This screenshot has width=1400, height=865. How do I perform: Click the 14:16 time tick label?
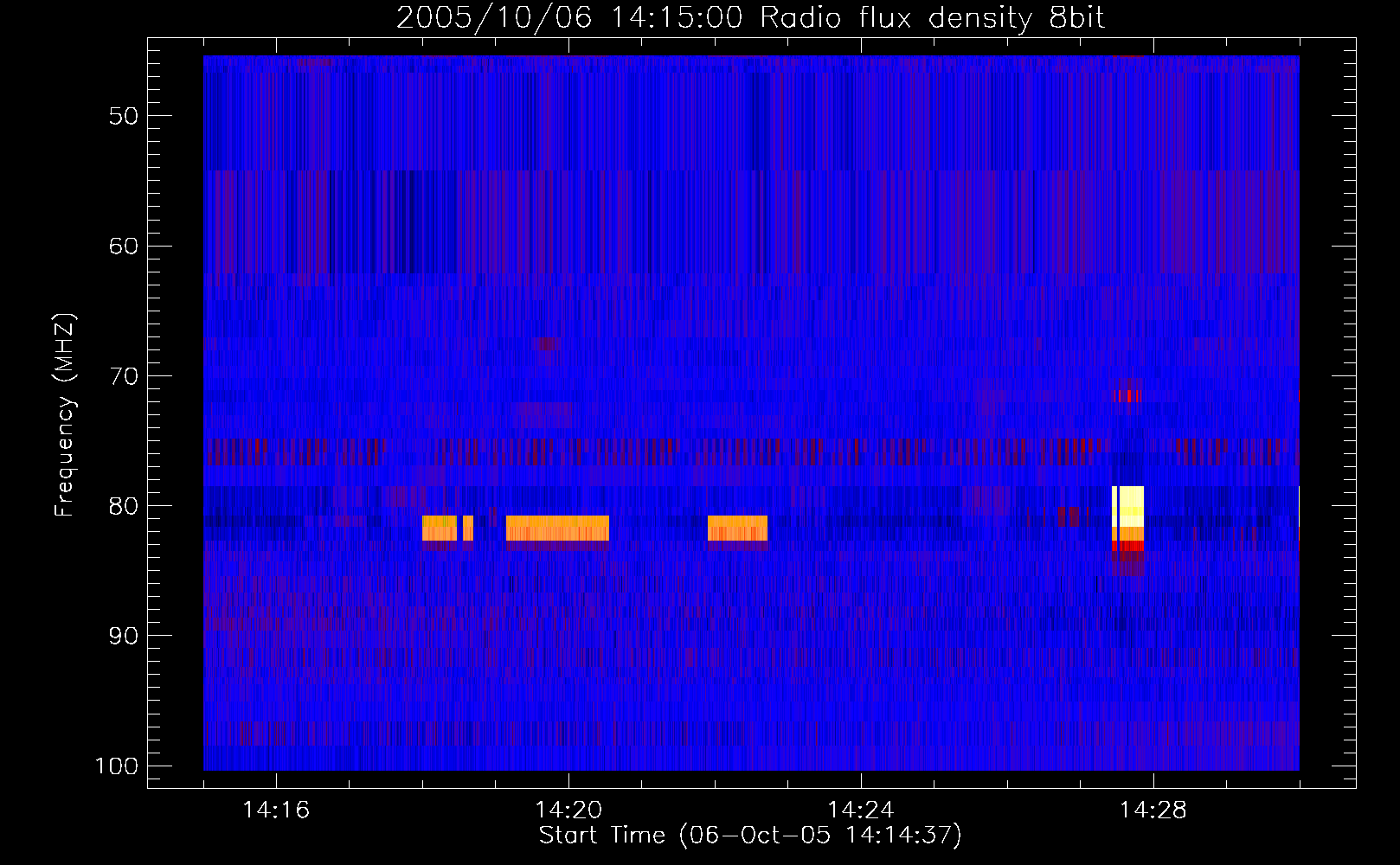(276, 811)
